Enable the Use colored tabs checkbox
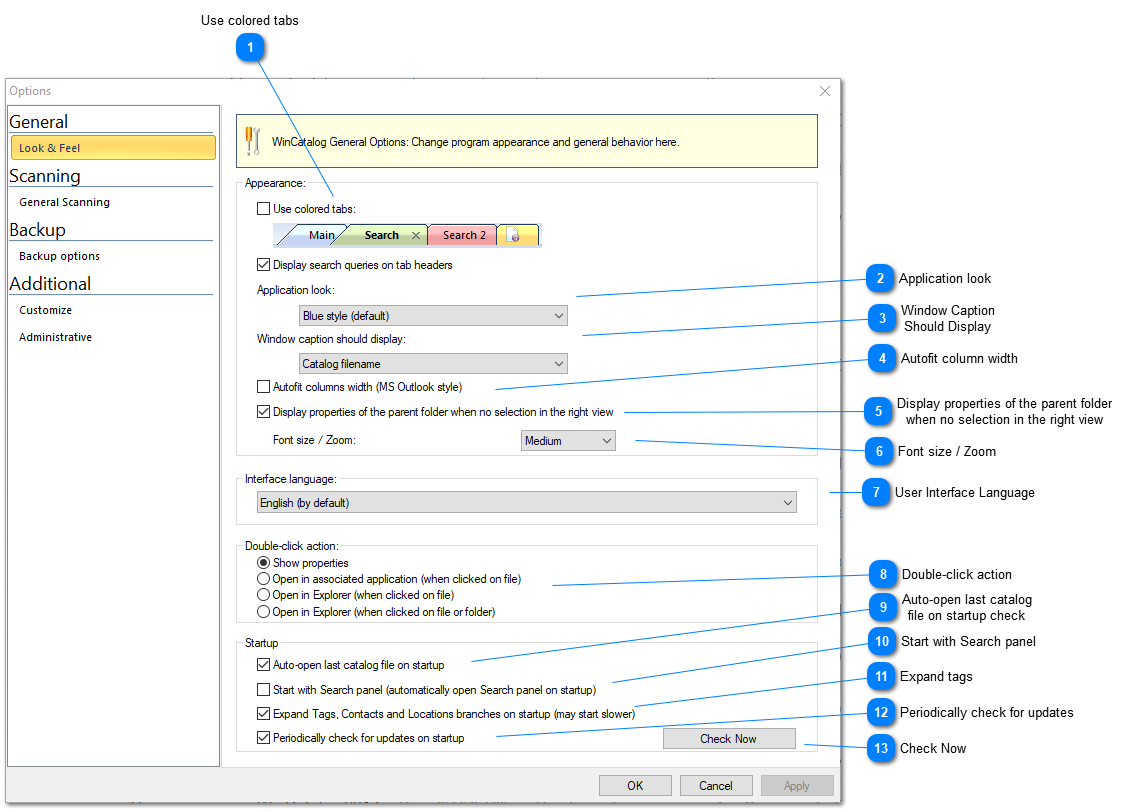The width and height of the screenshot is (1128, 812). coord(264,209)
